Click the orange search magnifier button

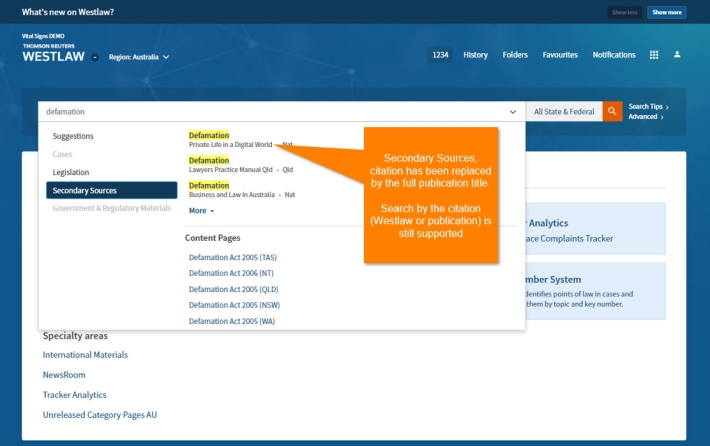[612, 111]
